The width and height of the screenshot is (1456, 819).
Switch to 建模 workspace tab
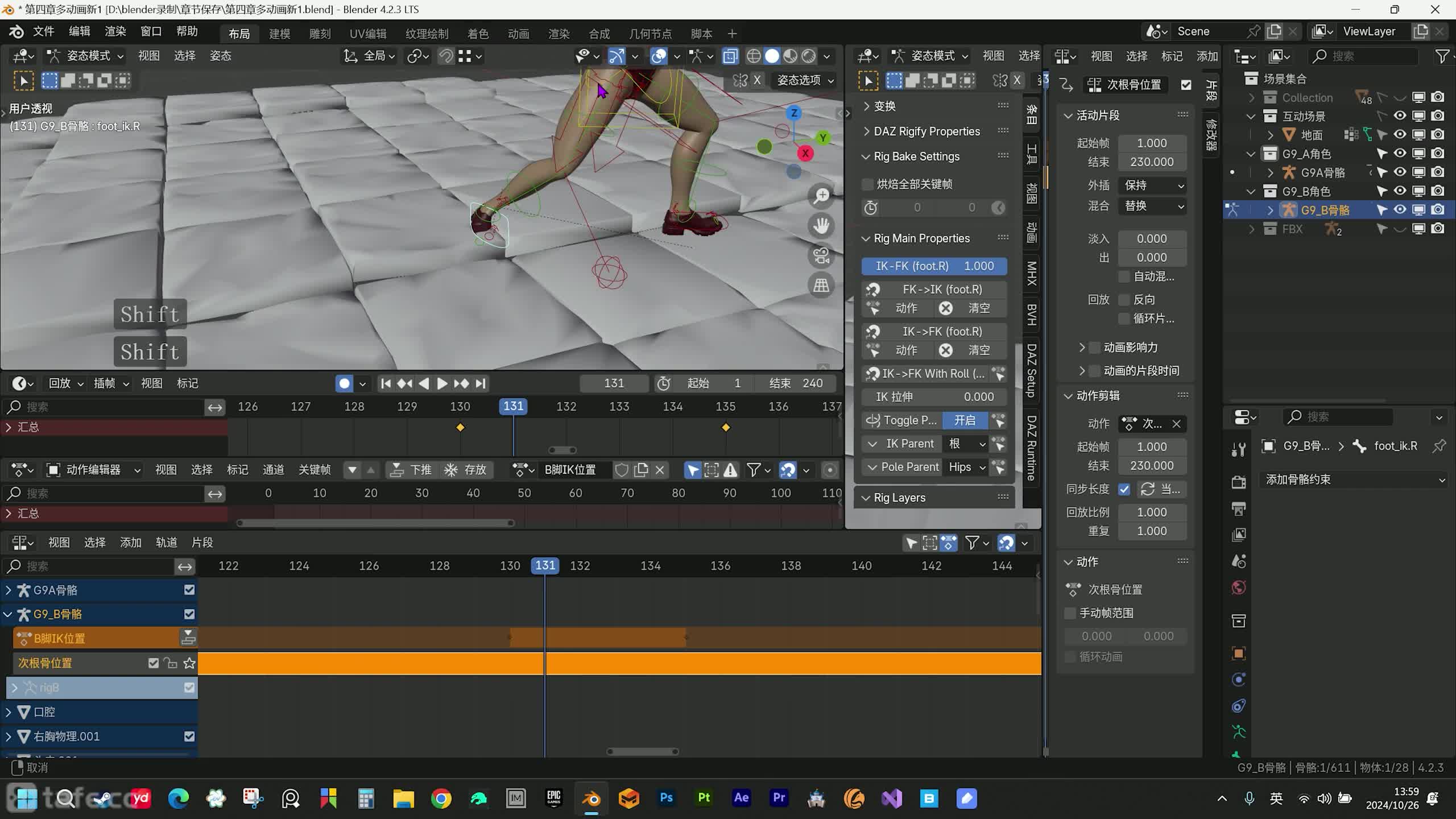pyautogui.click(x=279, y=34)
